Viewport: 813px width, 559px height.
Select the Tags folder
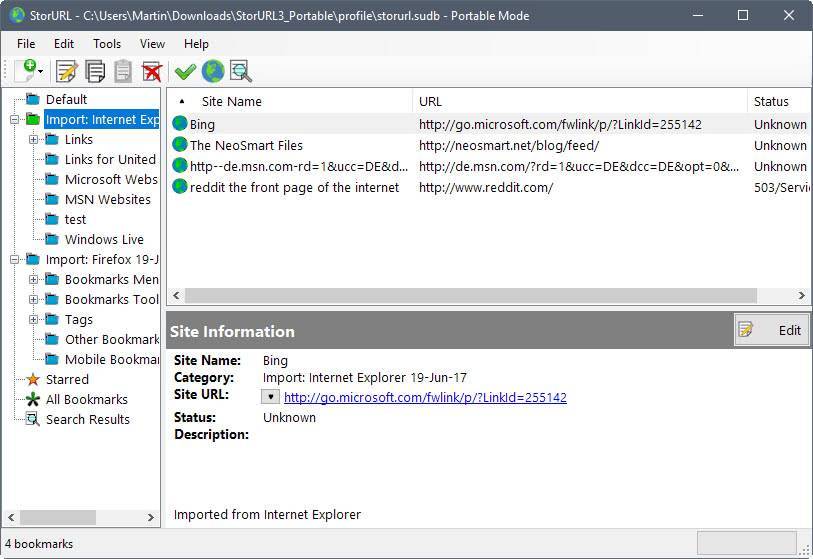(79, 319)
